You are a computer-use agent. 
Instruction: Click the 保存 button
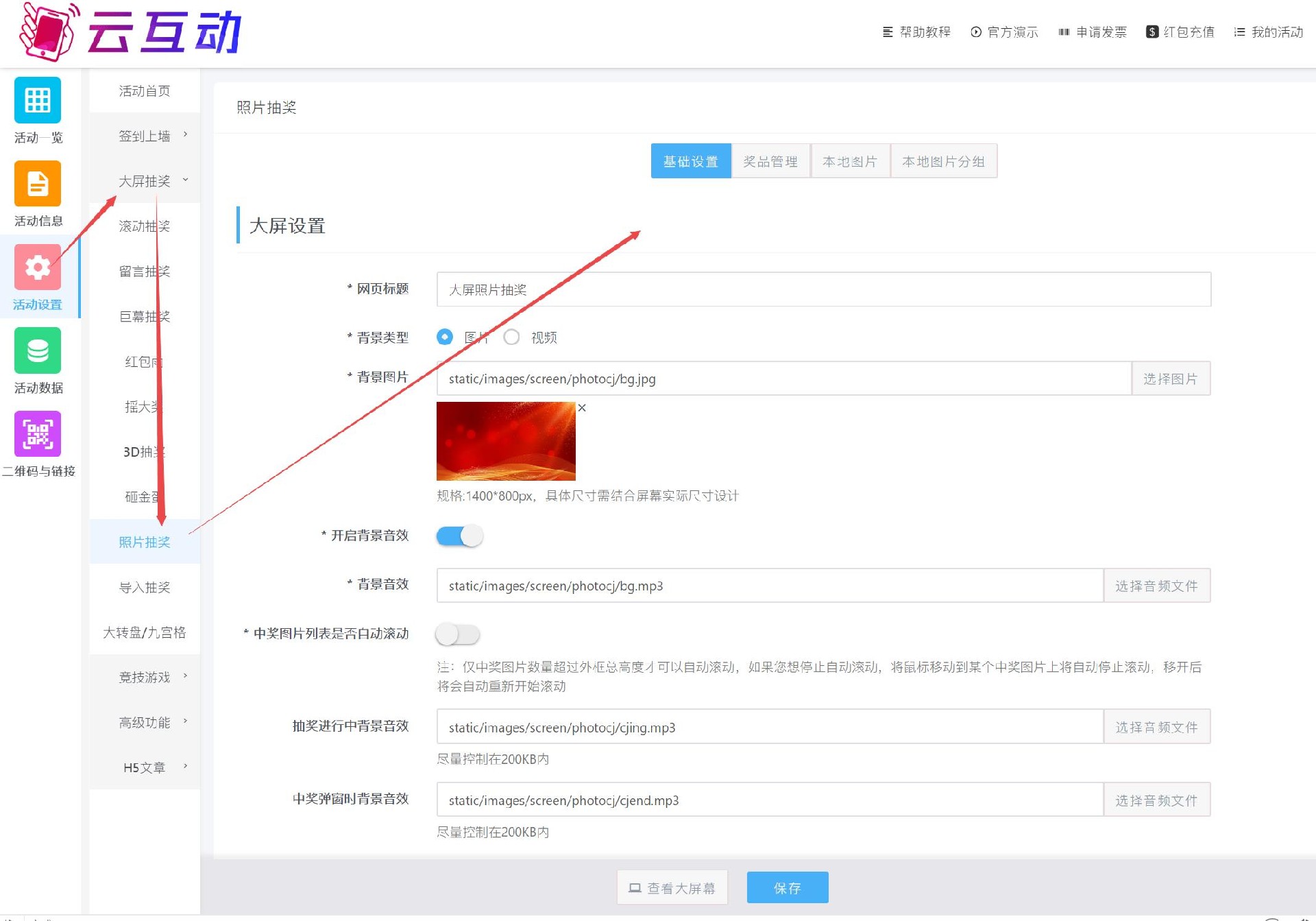788,888
